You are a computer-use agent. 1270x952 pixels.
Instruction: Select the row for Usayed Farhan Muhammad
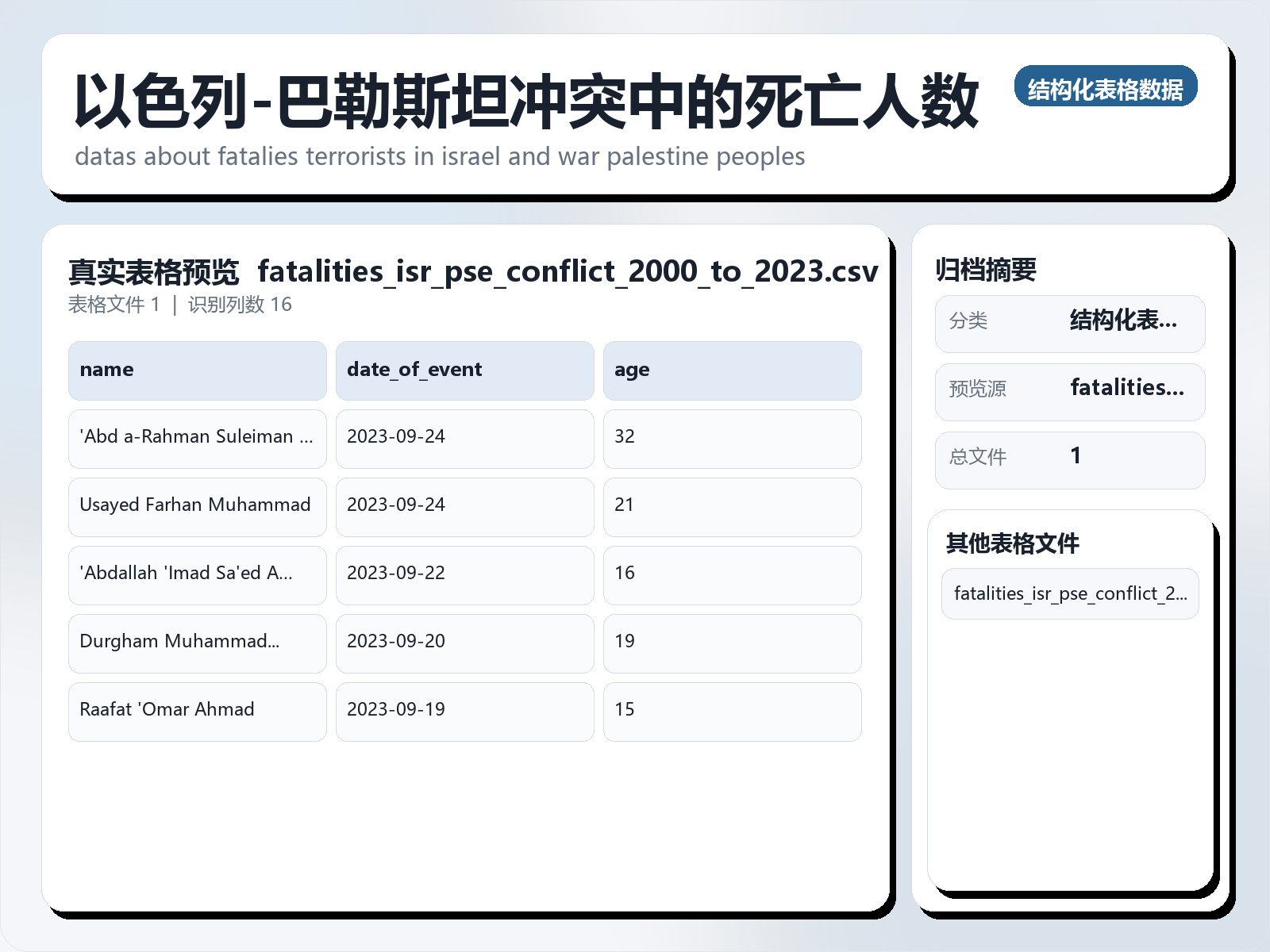(x=196, y=507)
